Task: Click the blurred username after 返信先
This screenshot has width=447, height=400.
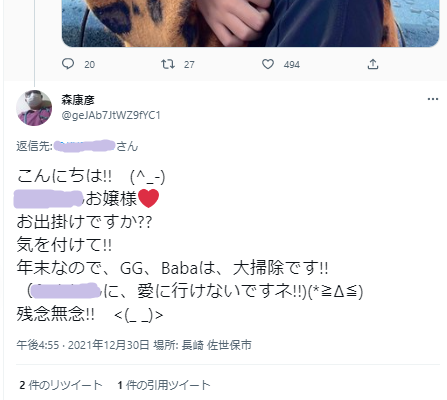Action: [x=84, y=146]
